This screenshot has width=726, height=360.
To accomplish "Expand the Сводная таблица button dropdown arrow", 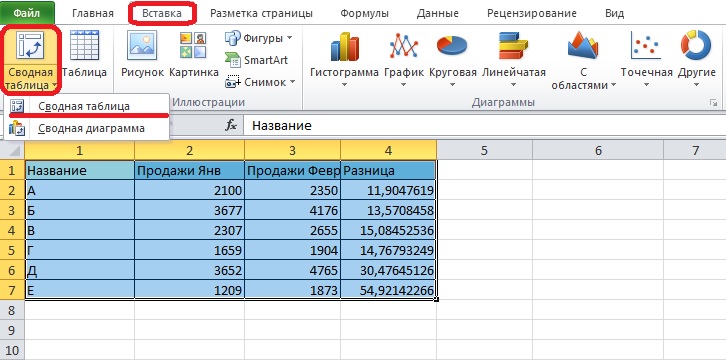I will (x=55, y=86).
